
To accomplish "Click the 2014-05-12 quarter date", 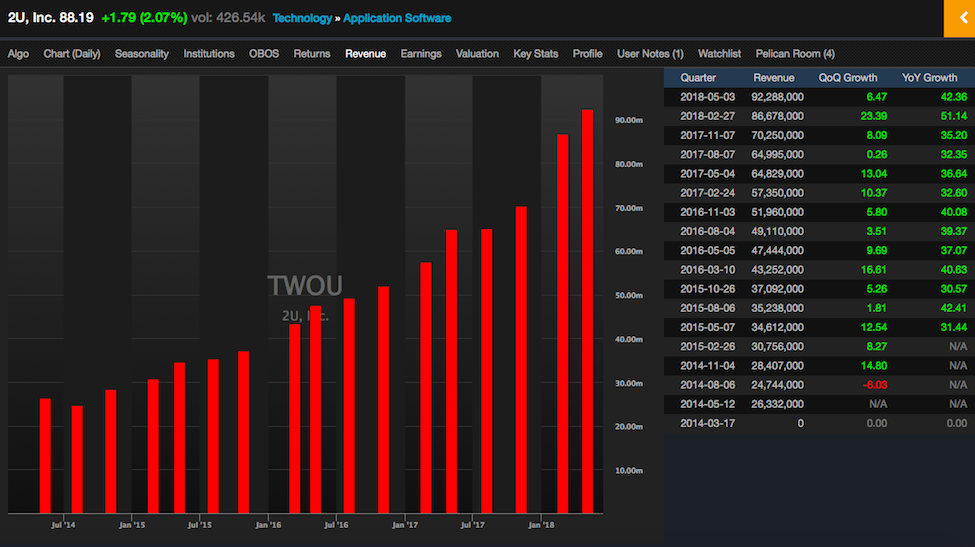I will 707,405.
